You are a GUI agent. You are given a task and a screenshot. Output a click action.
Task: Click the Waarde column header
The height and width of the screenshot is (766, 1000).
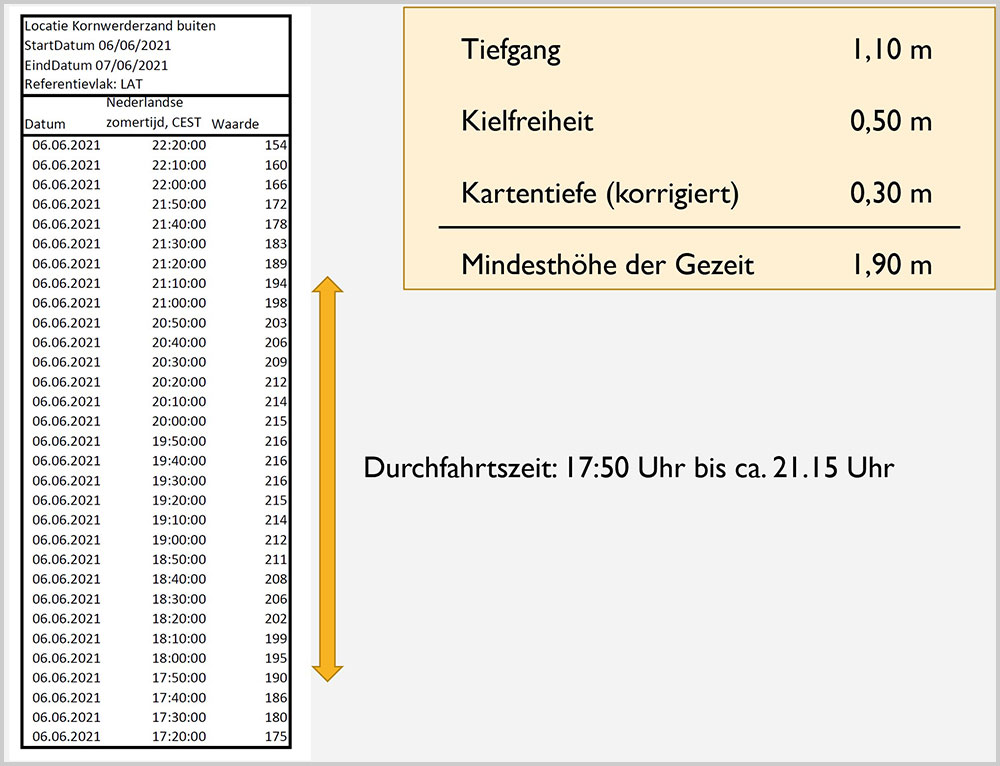pos(235,124)
